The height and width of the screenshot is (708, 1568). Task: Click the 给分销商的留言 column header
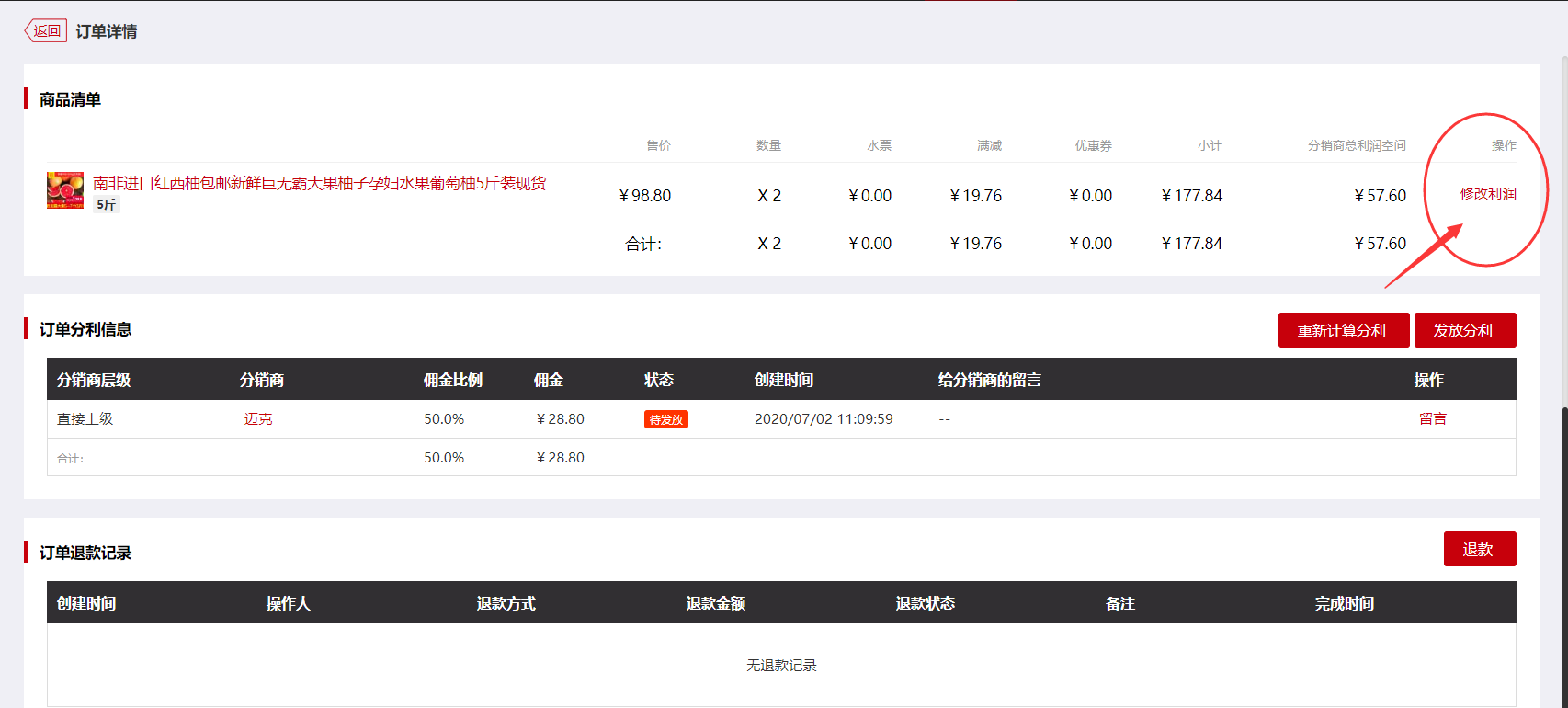(x=989, y=380)
